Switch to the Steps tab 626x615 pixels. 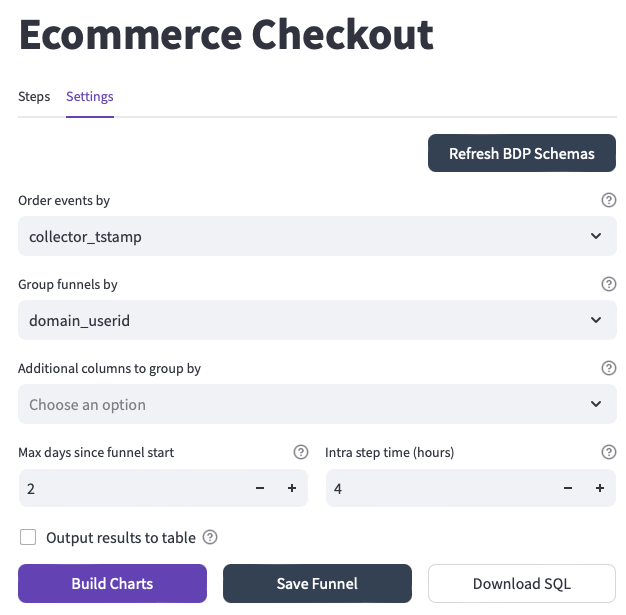[34, 97]
